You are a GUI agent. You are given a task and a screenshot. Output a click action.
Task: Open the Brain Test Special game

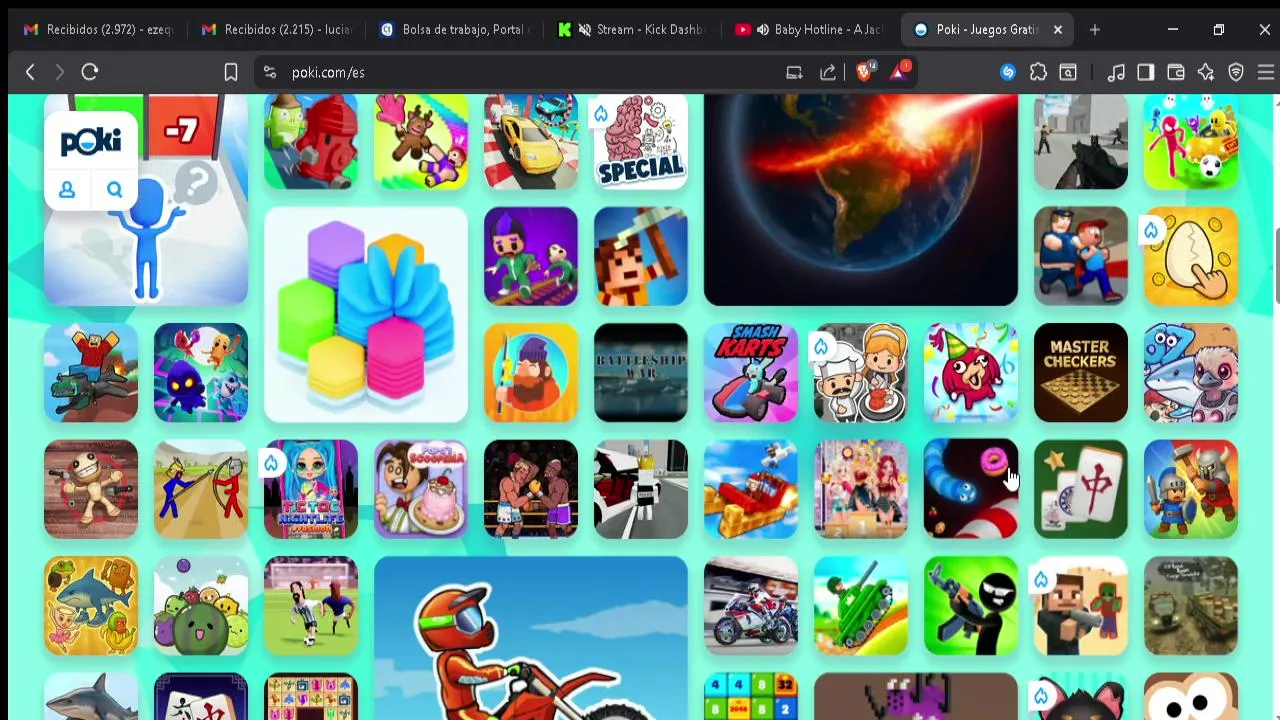coord(641,142)
